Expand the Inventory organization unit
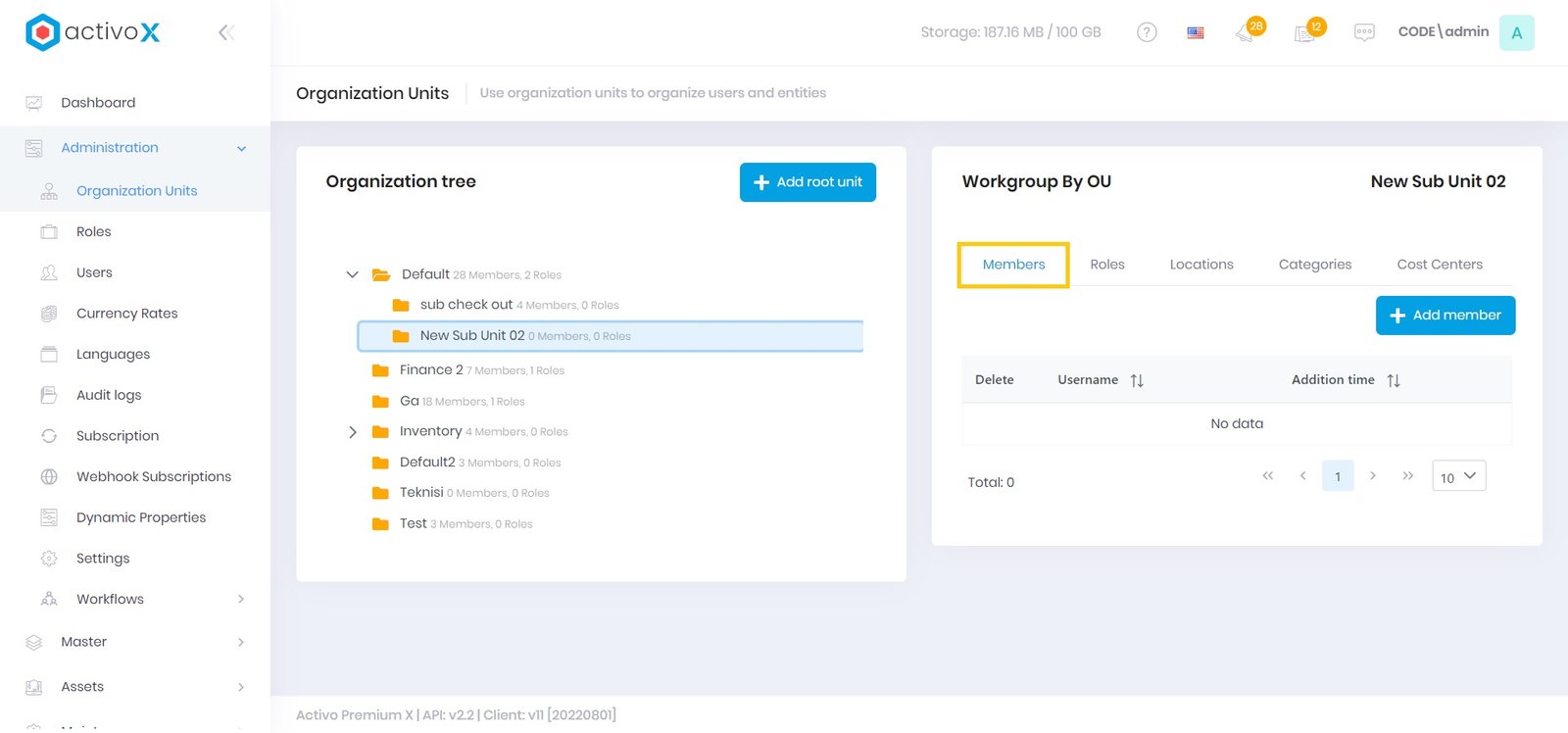The image size is (1568, 733). (353, 432)
